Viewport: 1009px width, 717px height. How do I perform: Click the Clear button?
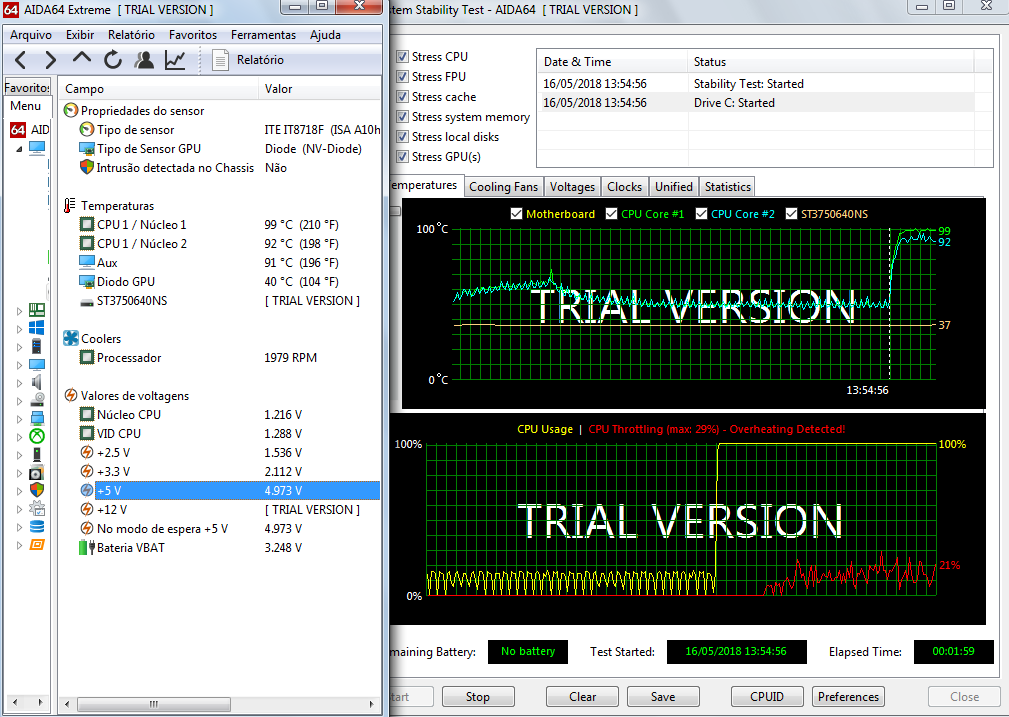(582, 696)
